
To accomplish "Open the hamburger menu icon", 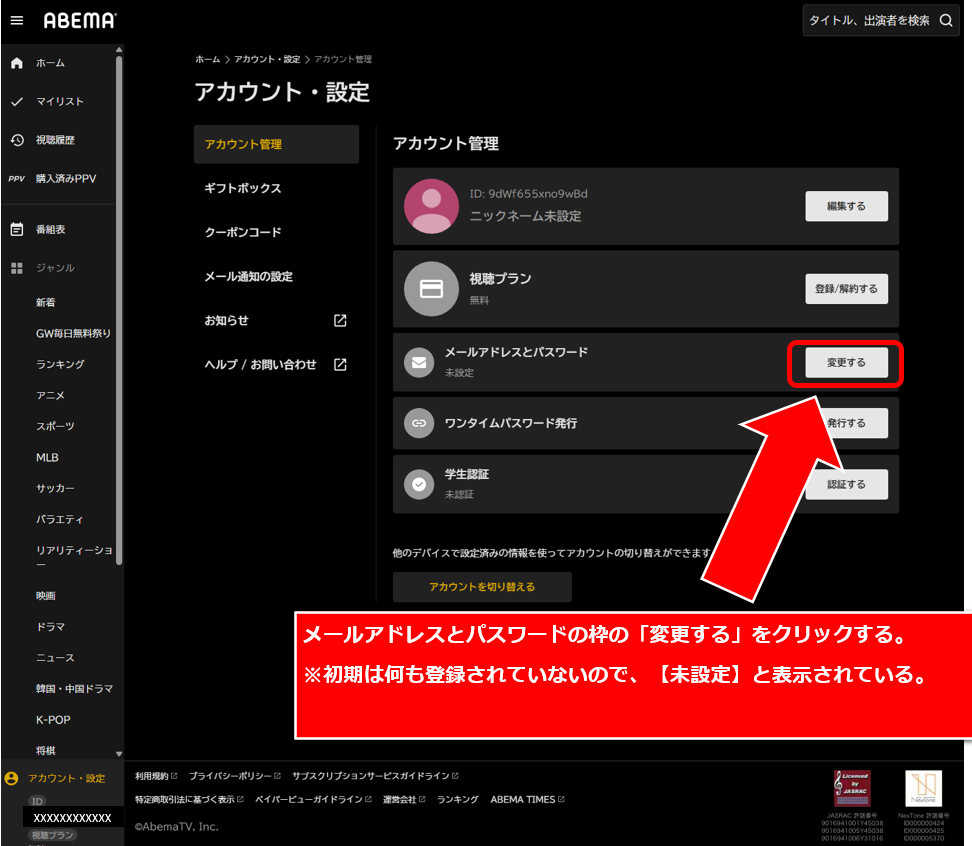I will [16, 20].
